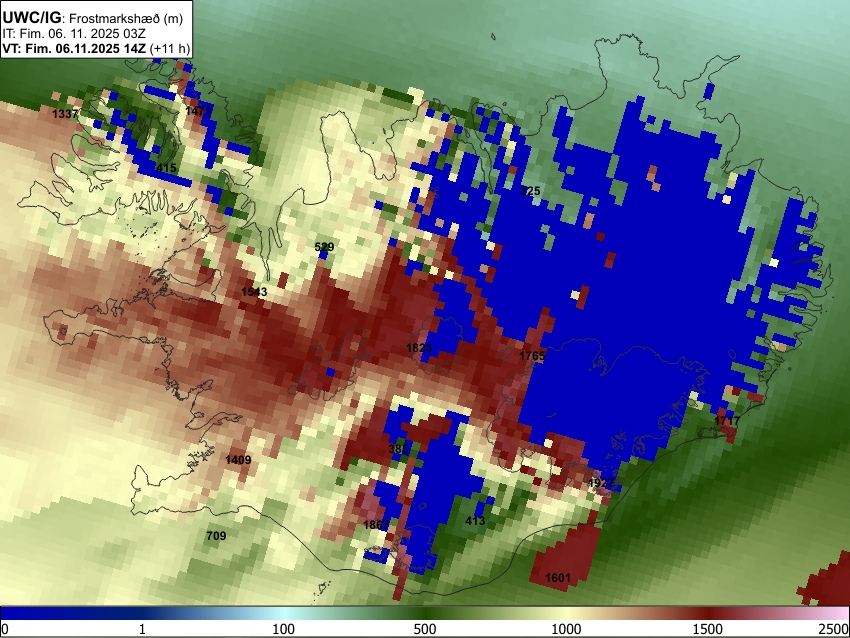This screenshot has height=638, width=850.
Task: Click the color scale tick label 1
Action: coord(142,629)
